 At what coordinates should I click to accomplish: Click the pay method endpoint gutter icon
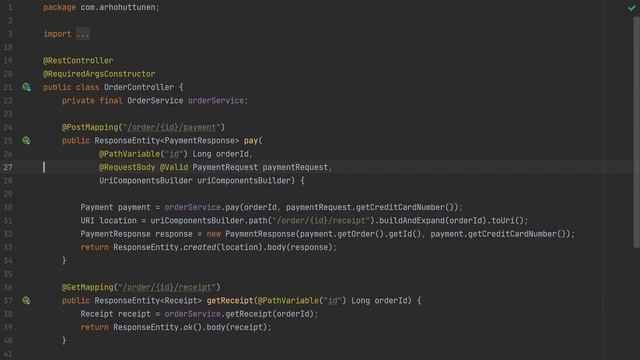coord(27,140)
